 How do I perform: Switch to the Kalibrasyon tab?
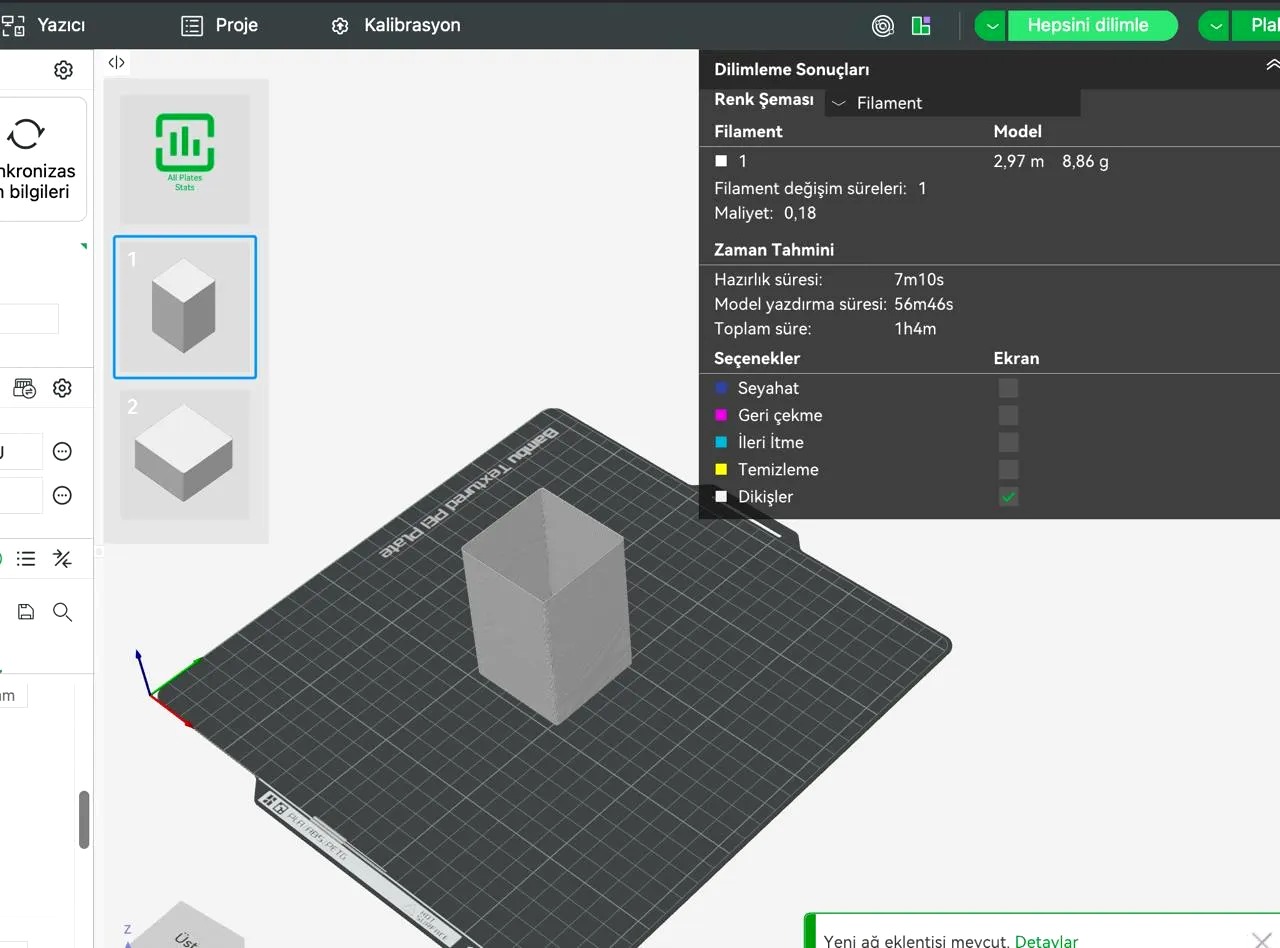coord(396,26)
